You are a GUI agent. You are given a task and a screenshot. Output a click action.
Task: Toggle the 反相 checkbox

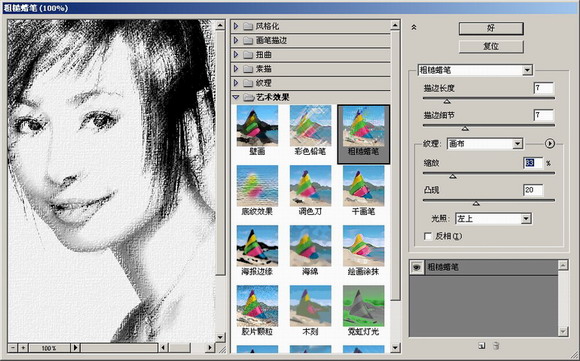428,236
